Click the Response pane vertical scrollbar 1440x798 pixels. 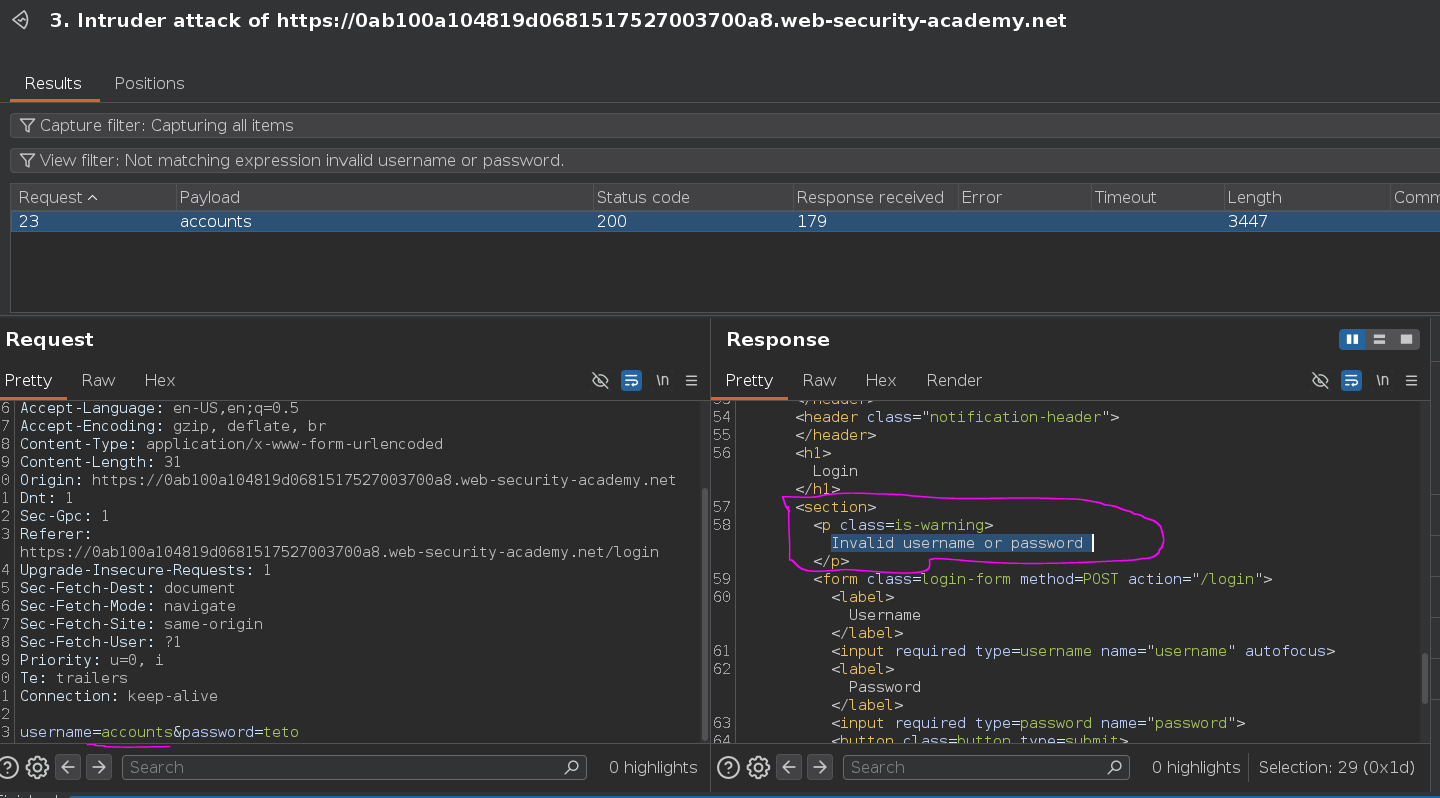[x=1425, y=678]
